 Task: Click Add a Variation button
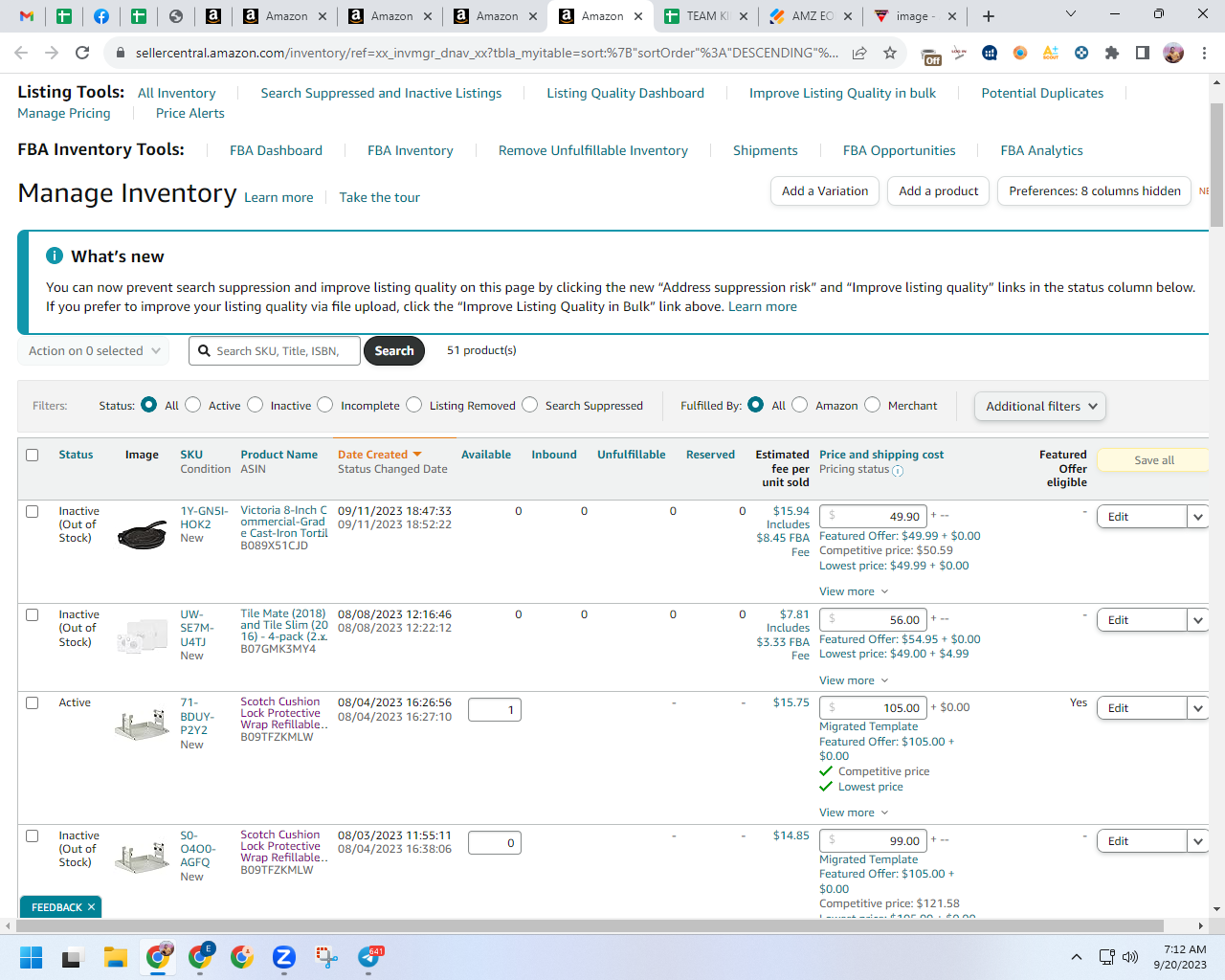825,191
